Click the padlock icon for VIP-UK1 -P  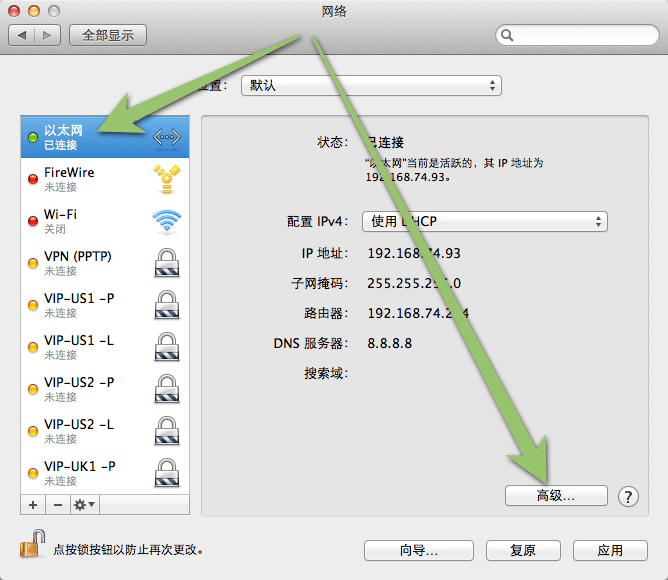point(167,473)
